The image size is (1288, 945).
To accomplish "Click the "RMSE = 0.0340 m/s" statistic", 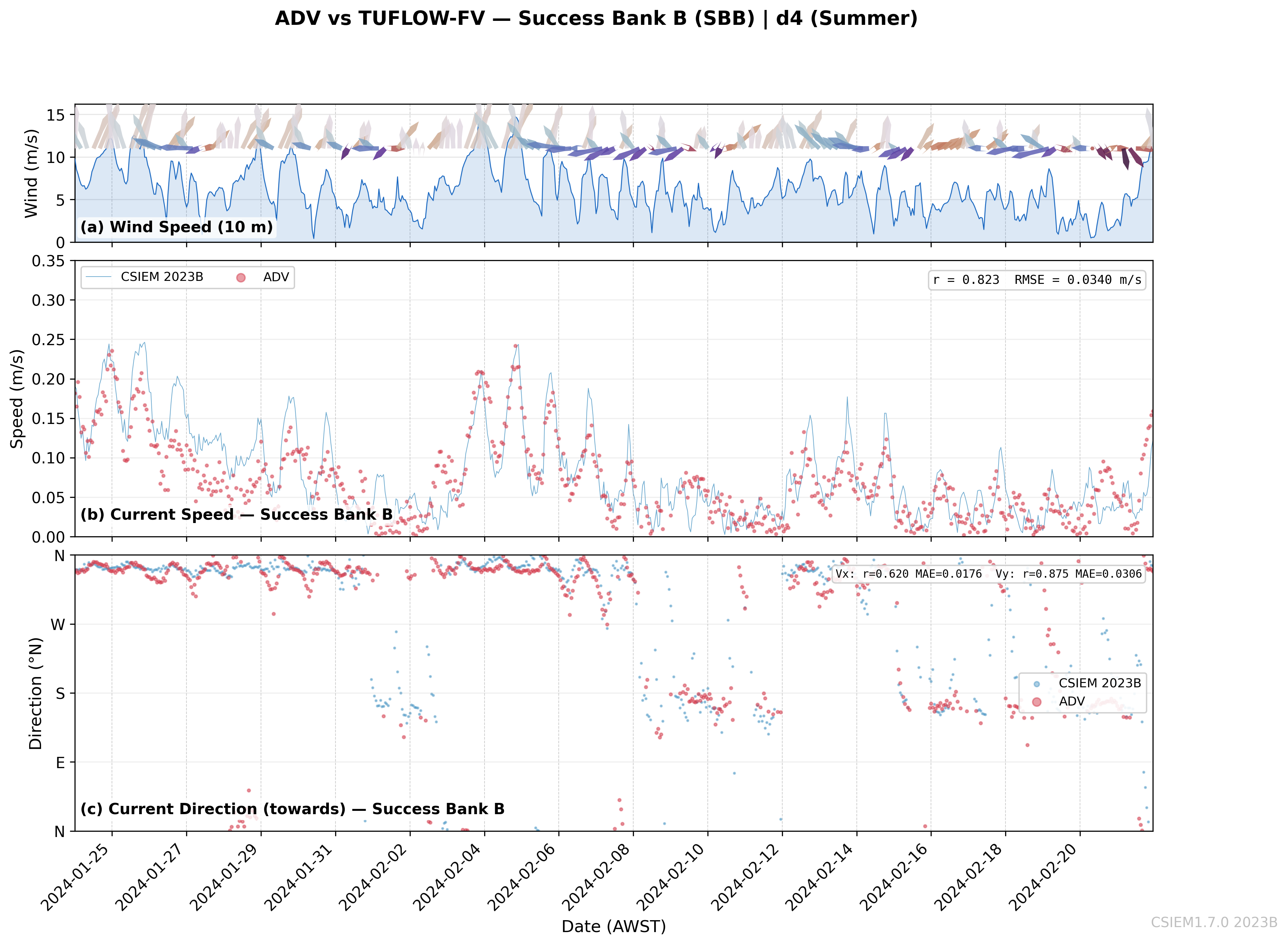I will click(x=1078, y=280).
